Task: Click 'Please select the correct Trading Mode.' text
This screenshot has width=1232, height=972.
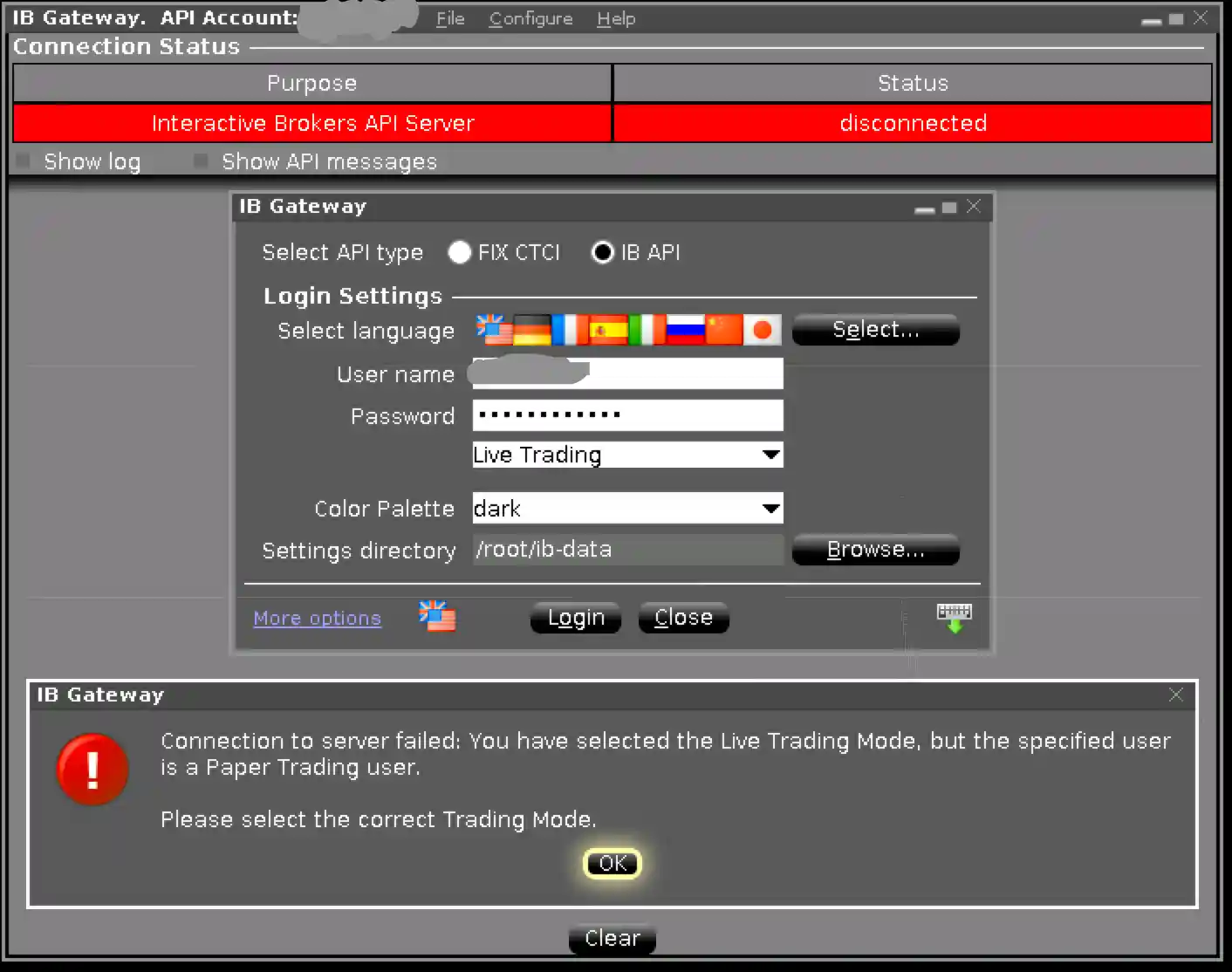Action: [x=379, y=819]
